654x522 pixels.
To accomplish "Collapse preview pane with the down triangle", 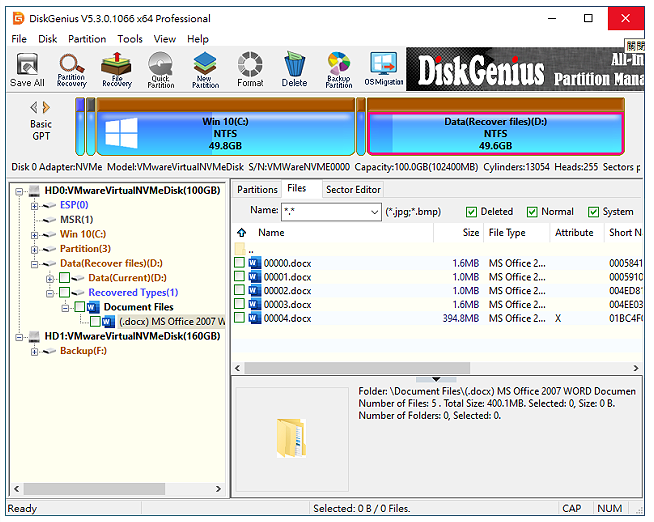I will pyautogui.click(x=436, y=379).
